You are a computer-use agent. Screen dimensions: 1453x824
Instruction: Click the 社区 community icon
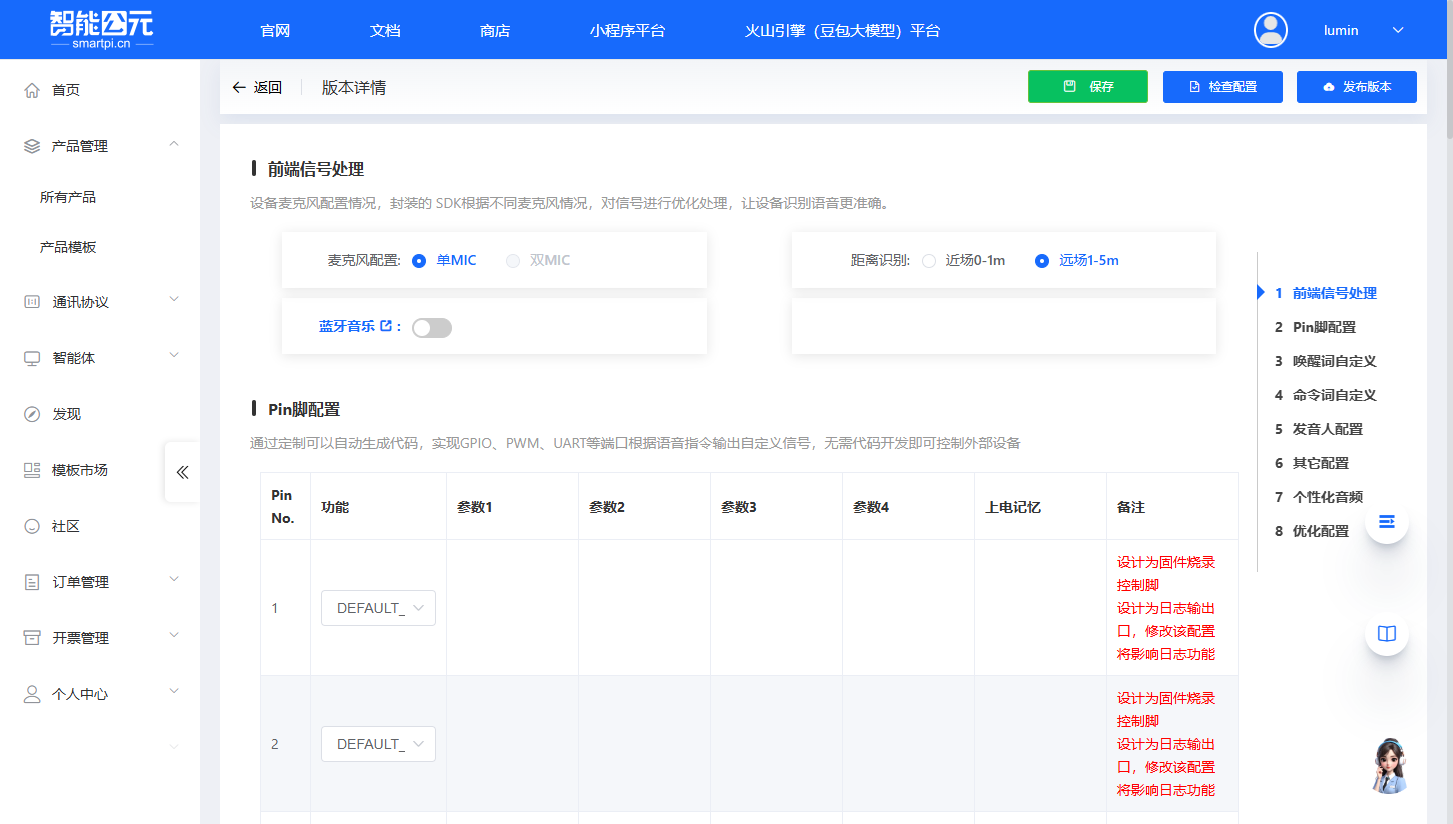coord(31,525)
